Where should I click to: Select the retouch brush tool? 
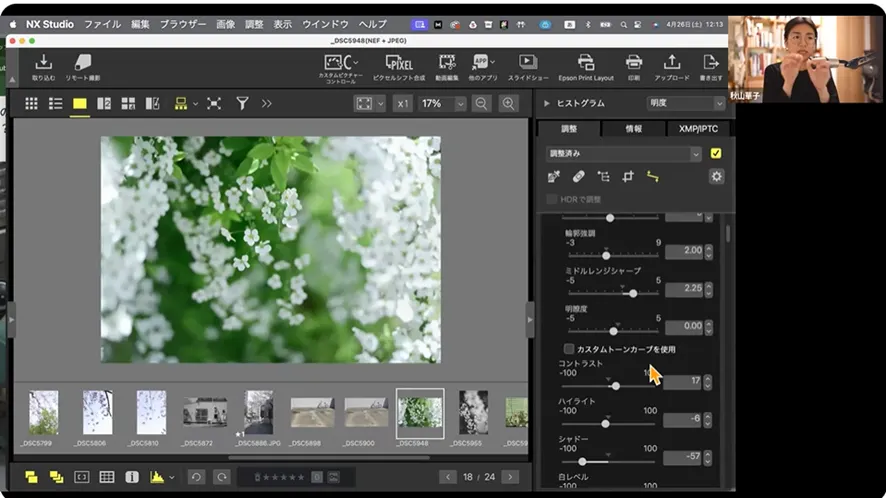click(579, 177)
